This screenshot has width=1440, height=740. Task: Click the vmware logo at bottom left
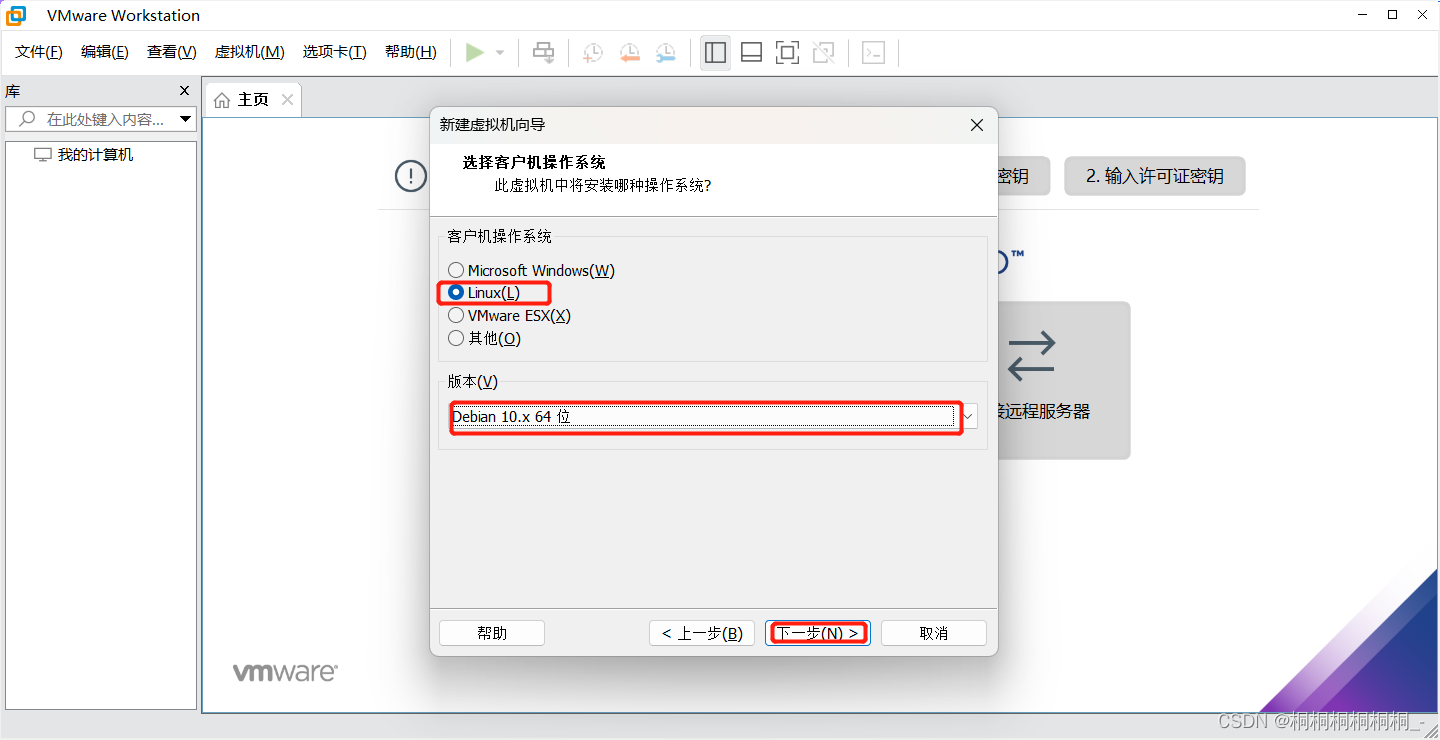tap(285, 672)
